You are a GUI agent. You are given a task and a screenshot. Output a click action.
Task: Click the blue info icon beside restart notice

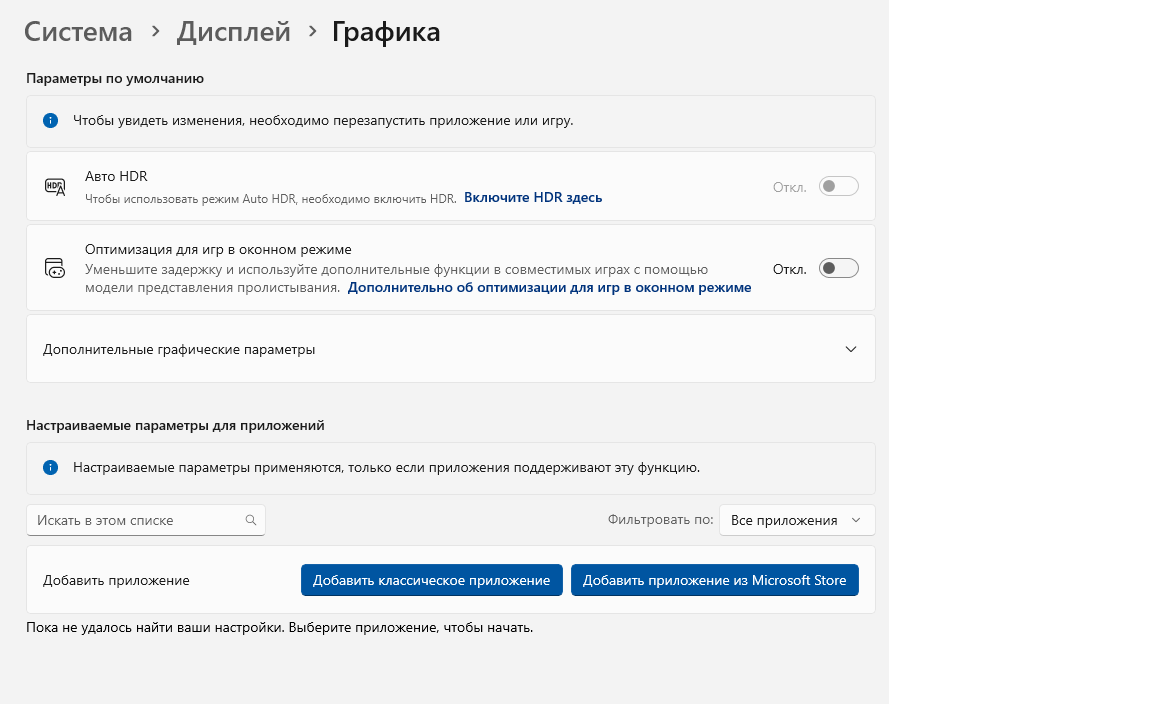coord(51,121)
